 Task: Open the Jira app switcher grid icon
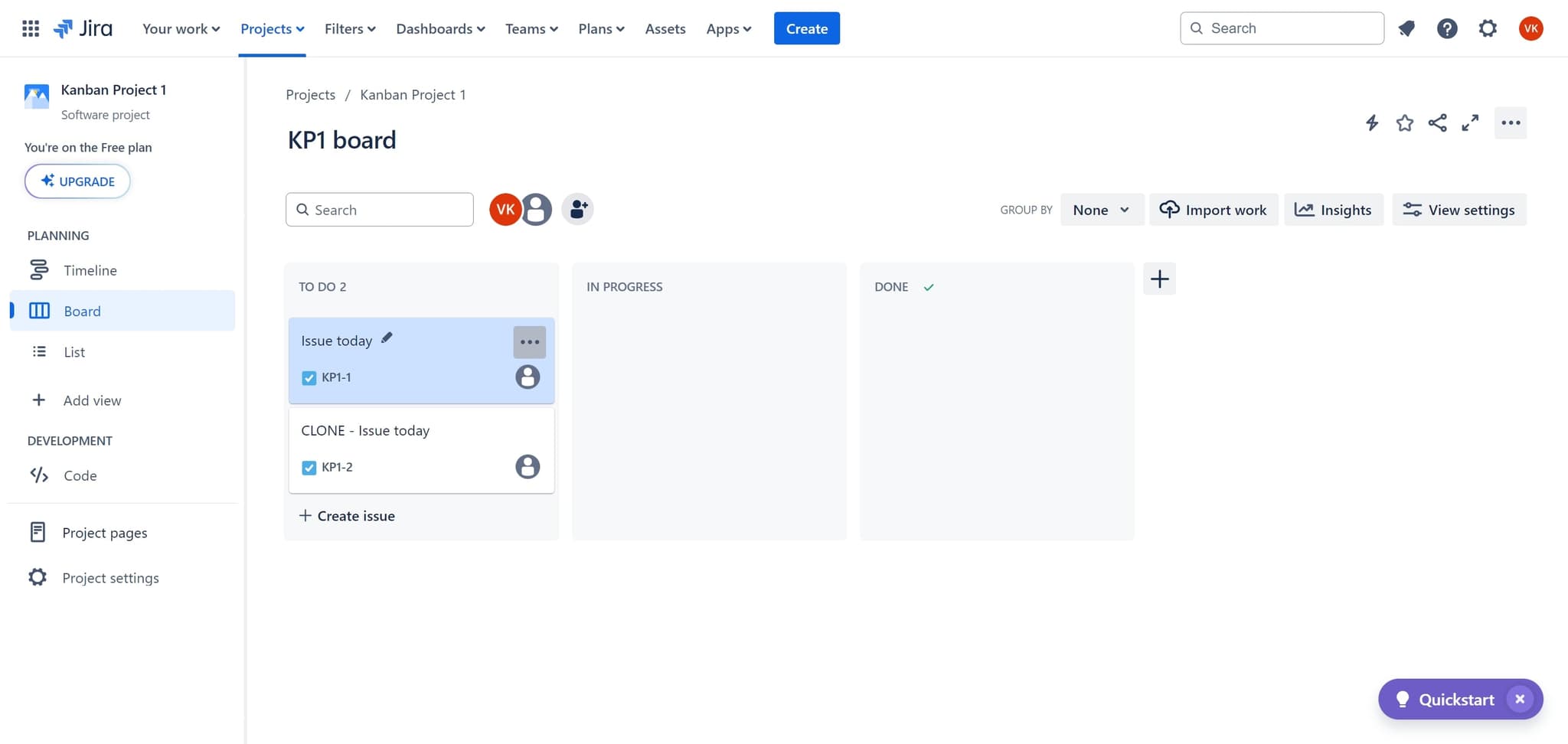coord(31,28)
